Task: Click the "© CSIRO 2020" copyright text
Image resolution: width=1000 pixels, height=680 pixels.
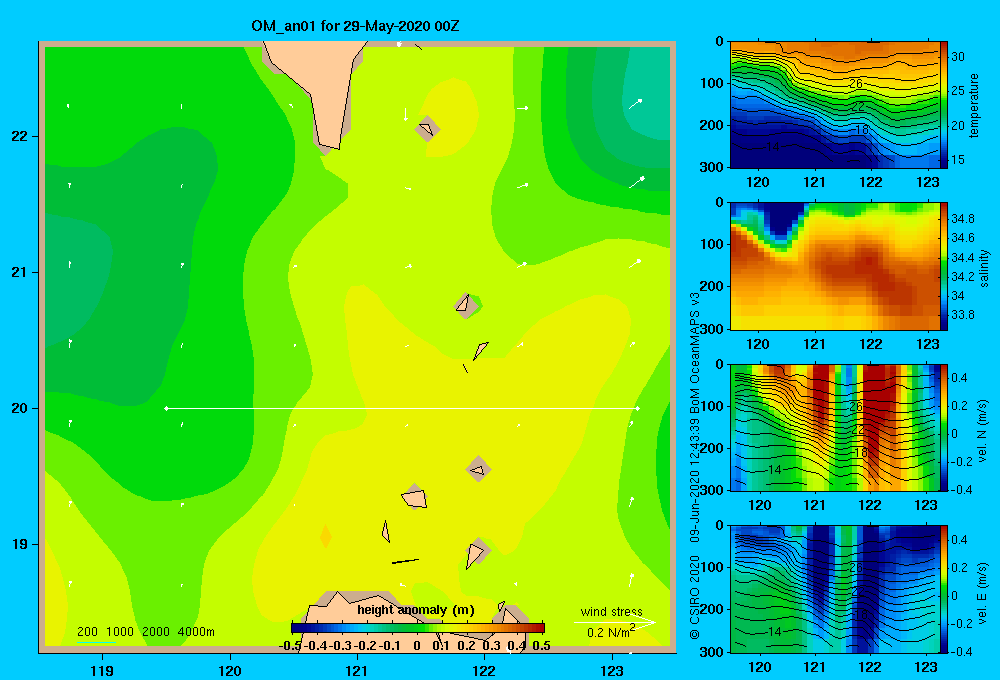Action: (x=695, y=597)
